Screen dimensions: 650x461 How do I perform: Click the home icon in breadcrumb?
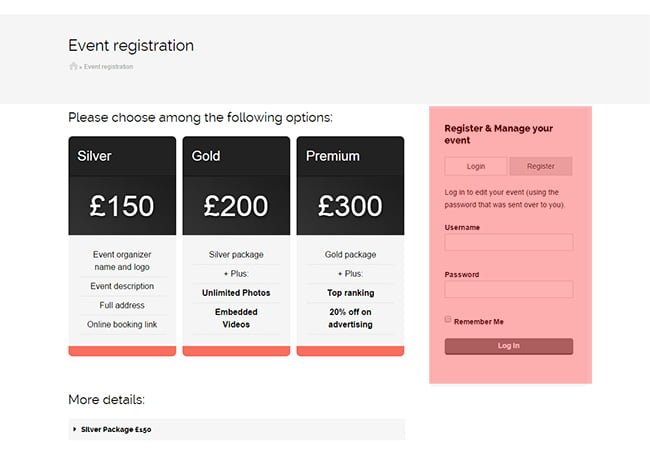pos(73,66)
